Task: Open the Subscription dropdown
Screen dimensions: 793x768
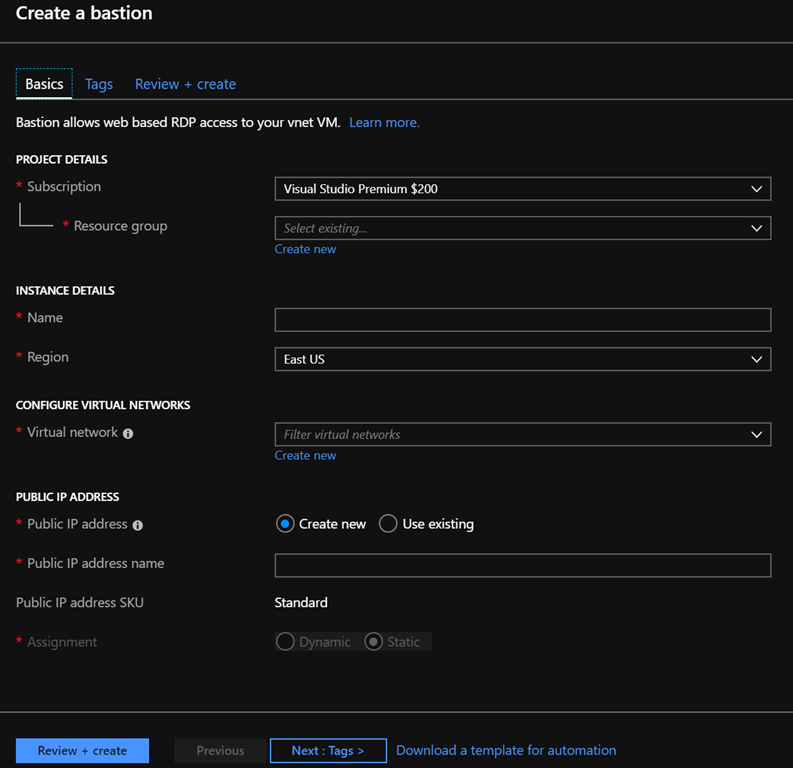Action: point(522,188)
